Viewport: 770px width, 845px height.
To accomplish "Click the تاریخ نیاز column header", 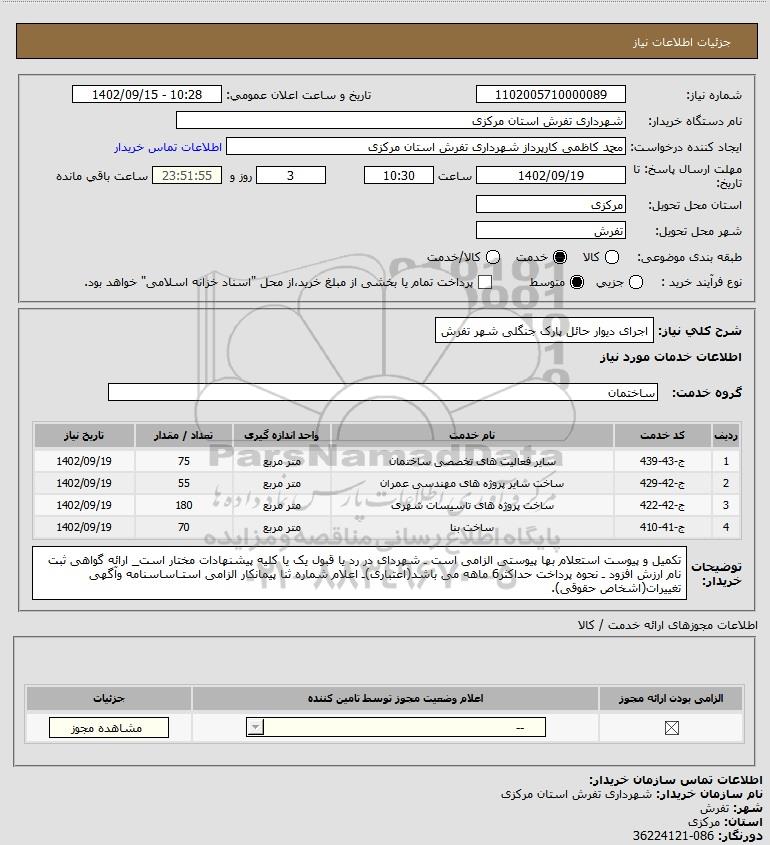I will tap(84, 435).
